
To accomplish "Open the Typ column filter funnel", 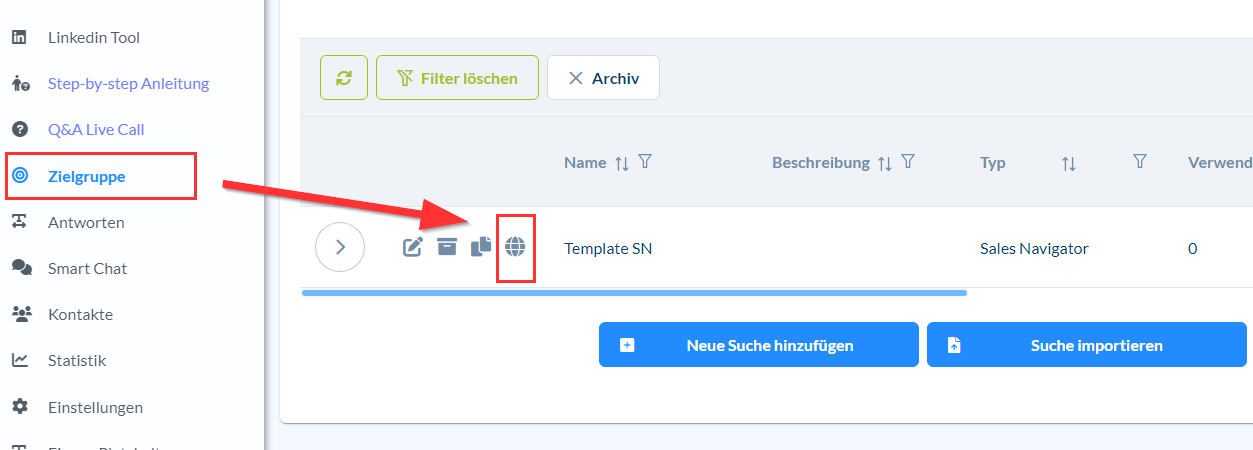I will [1140, 162].
